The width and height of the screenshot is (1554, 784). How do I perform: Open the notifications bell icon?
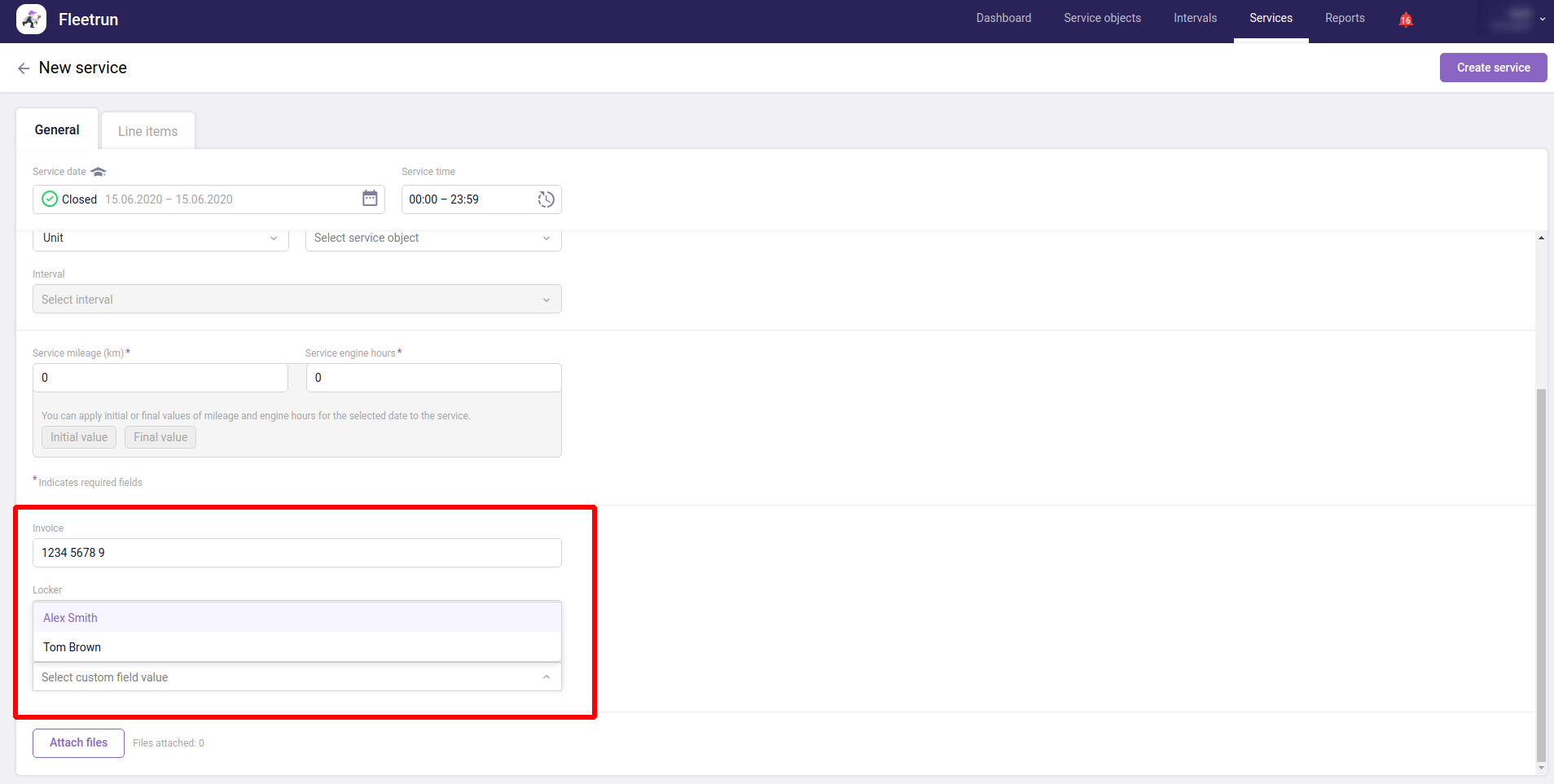(x=1405, y=20)
